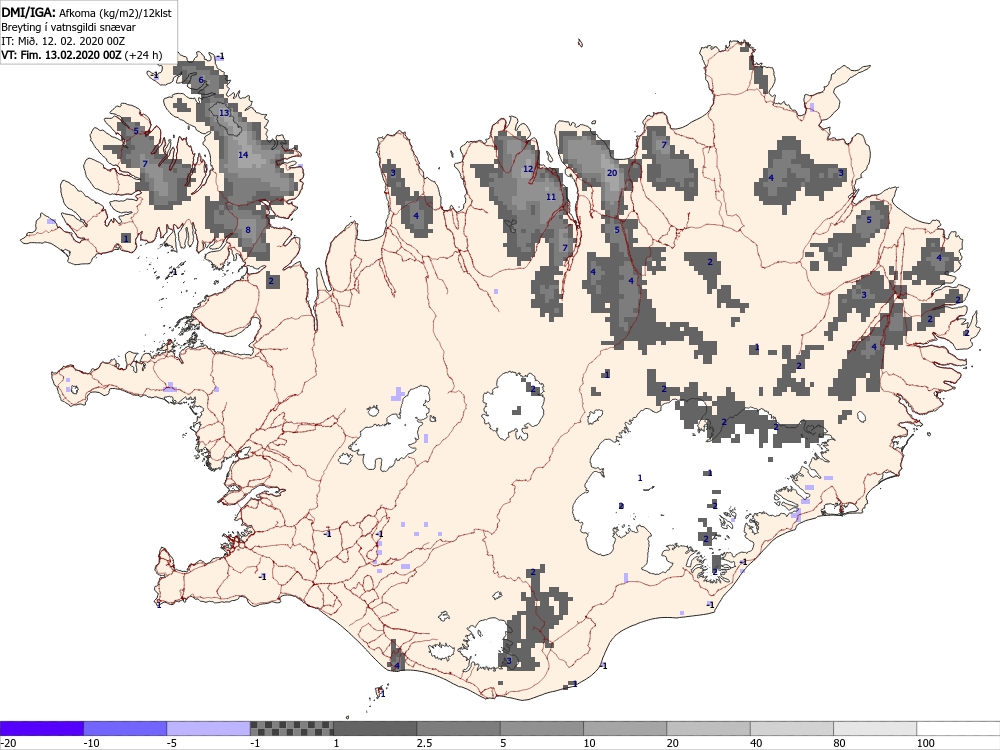Click the 'IT: Mið. 12. 02. 2020 00Z' line
Viewport: 1000px width, 750px height.
click(x=61, y=41)
